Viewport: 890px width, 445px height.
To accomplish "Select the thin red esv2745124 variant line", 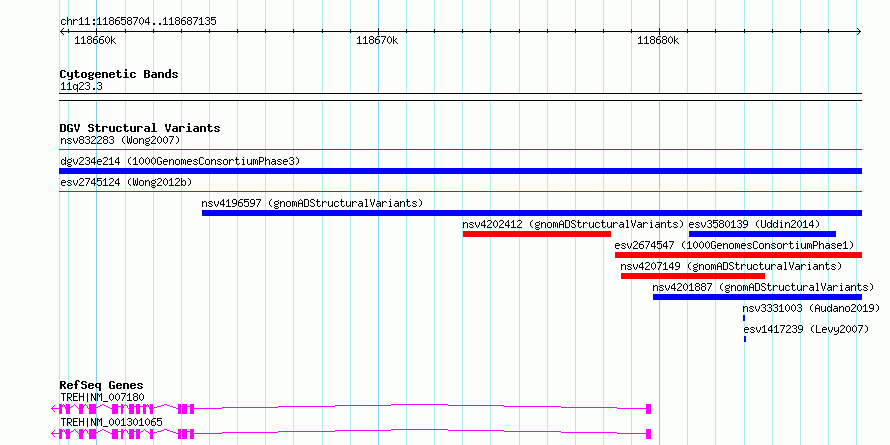I will tap(460, 192).
